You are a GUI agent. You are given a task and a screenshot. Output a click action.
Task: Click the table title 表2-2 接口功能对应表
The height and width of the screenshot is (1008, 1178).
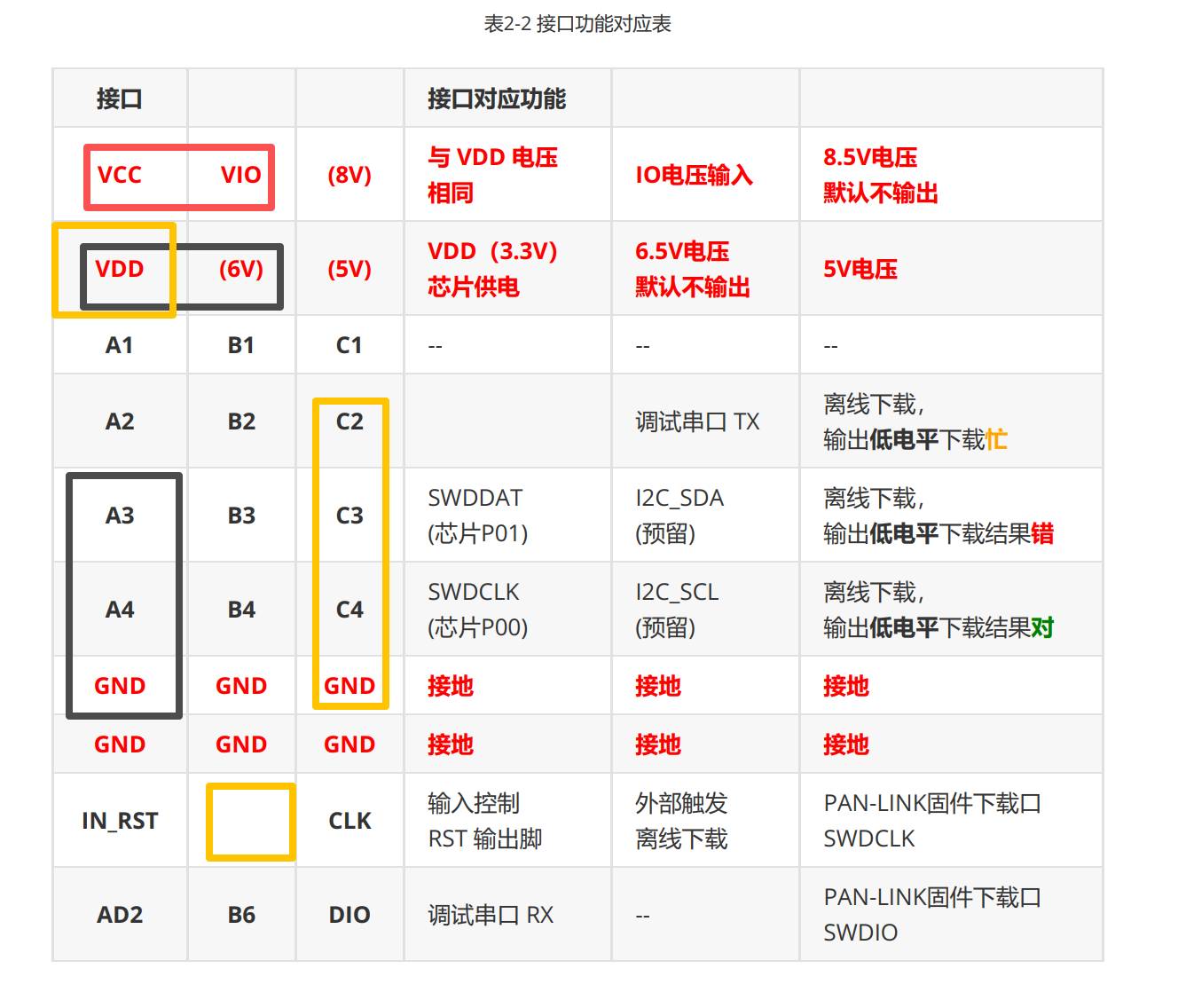(577, 24)
